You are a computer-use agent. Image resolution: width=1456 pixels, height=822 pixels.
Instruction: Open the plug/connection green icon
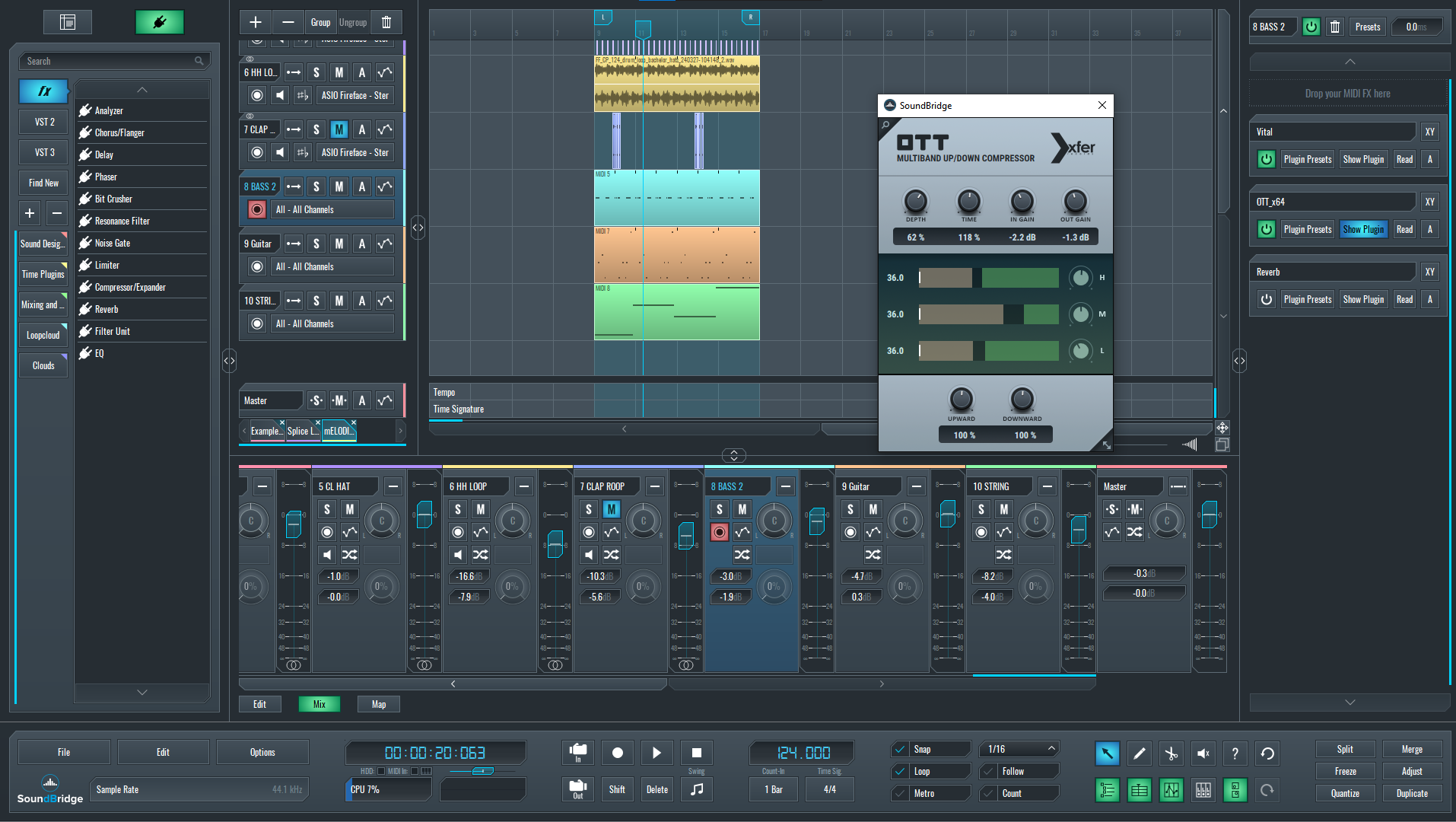160,22
